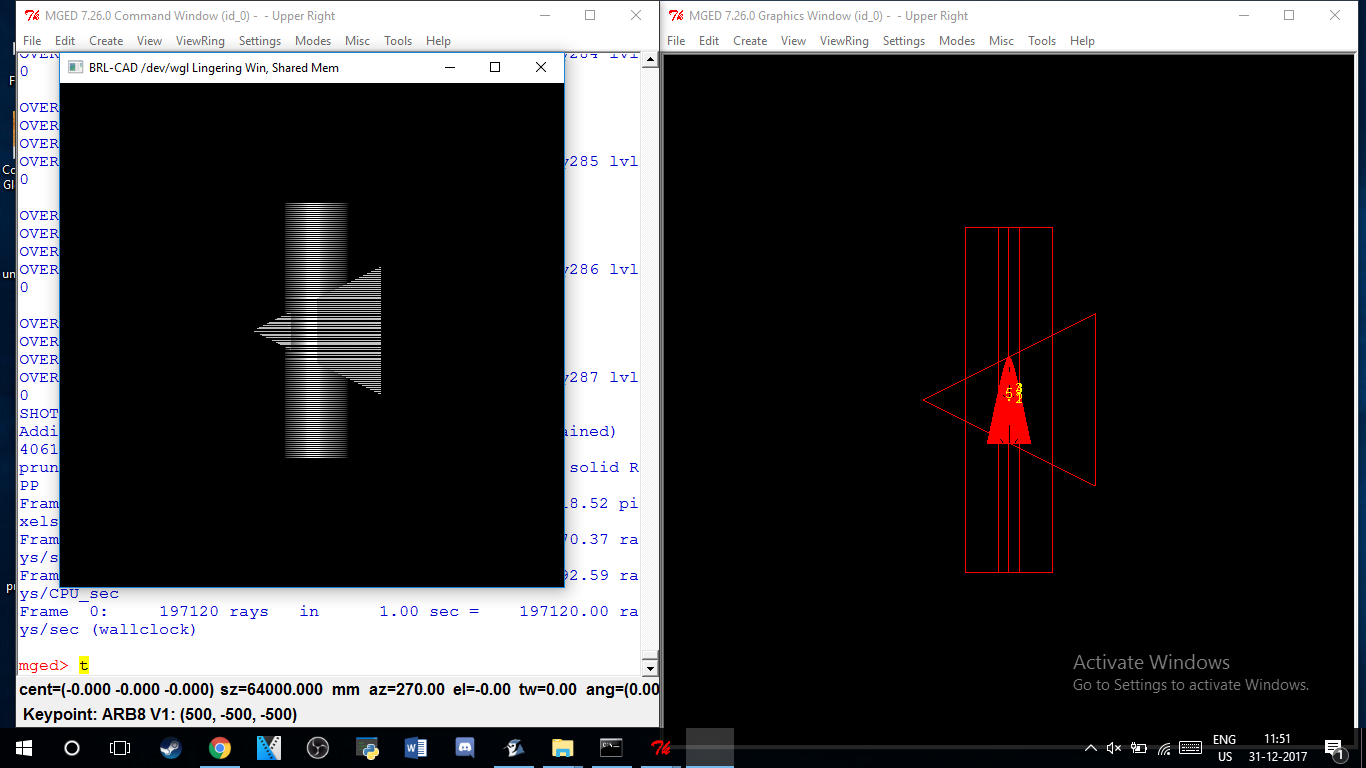Minimize the BRL-CAD /dev/wgl framebuffer window

pos(450,67)
